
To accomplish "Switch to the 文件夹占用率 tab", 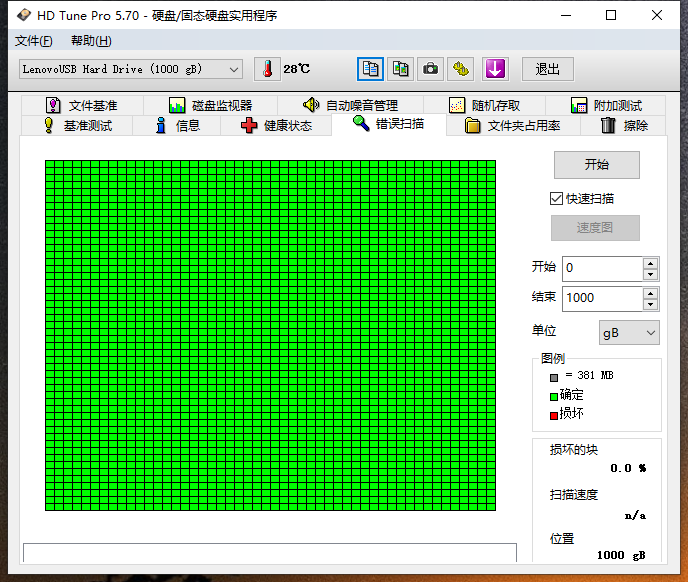I will point(513,126).
